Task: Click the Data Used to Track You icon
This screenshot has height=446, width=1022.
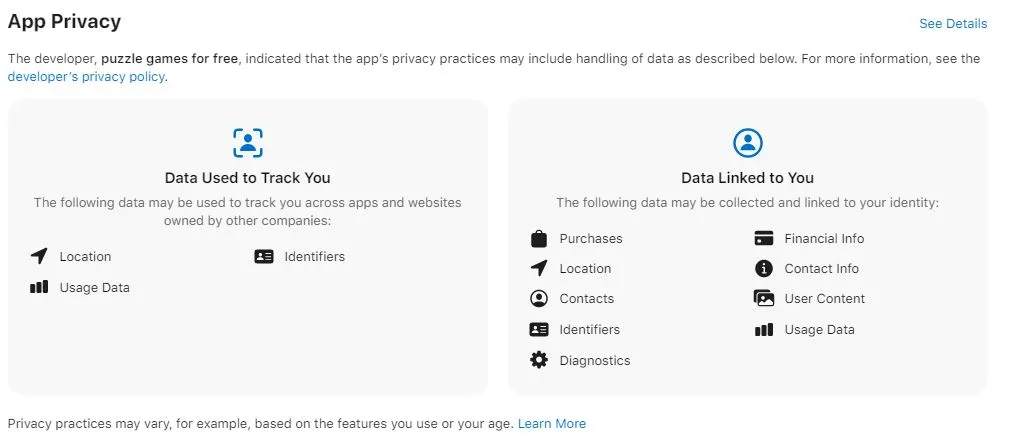Action: coord(248,143)
